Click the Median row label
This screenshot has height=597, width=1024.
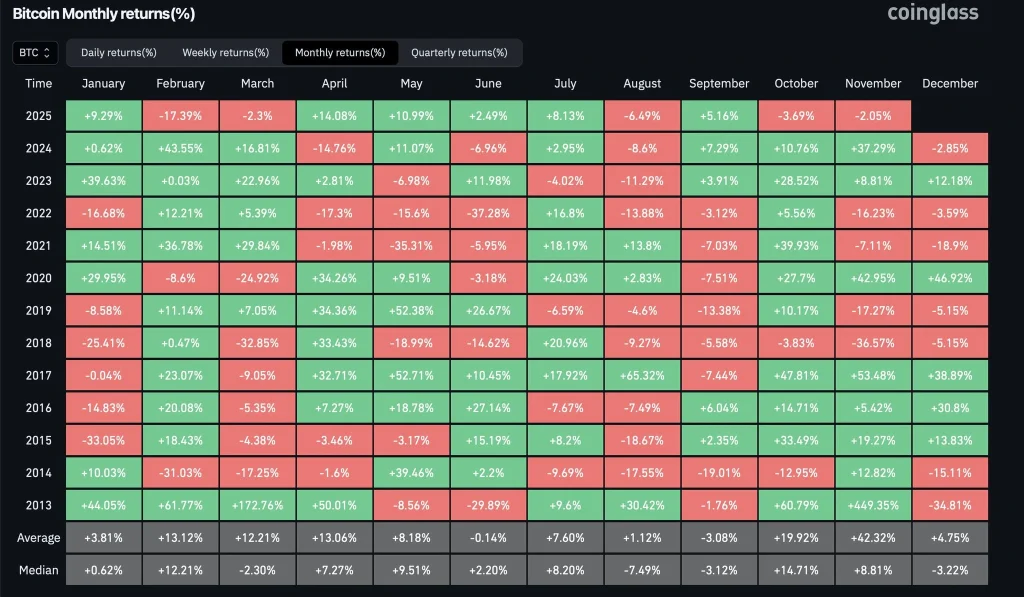(x=38, y=570)
